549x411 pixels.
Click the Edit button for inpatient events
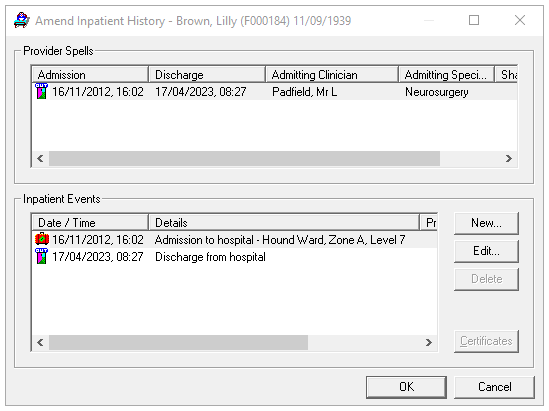coord(486,251)
